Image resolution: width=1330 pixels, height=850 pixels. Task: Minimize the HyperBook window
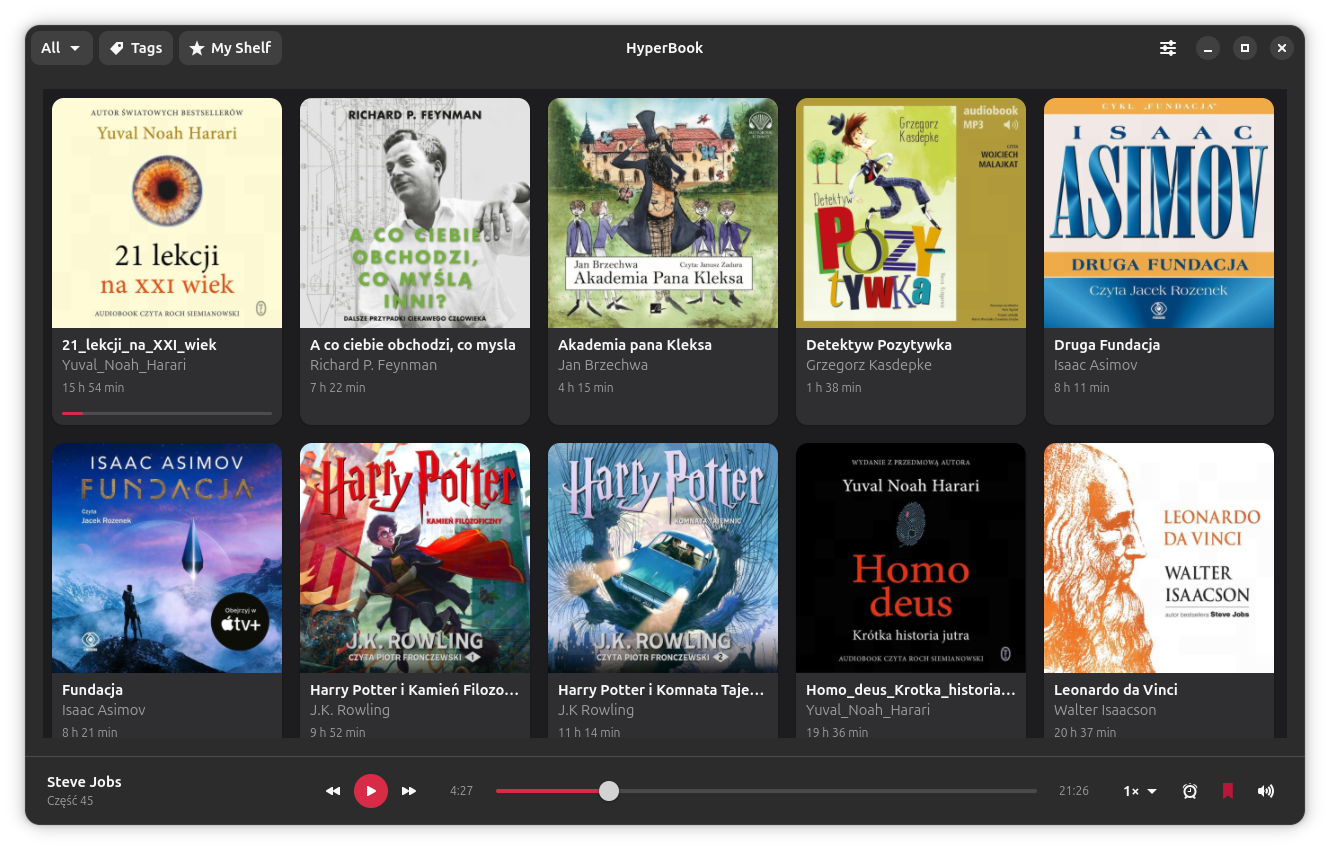[x=1208, y=48]
